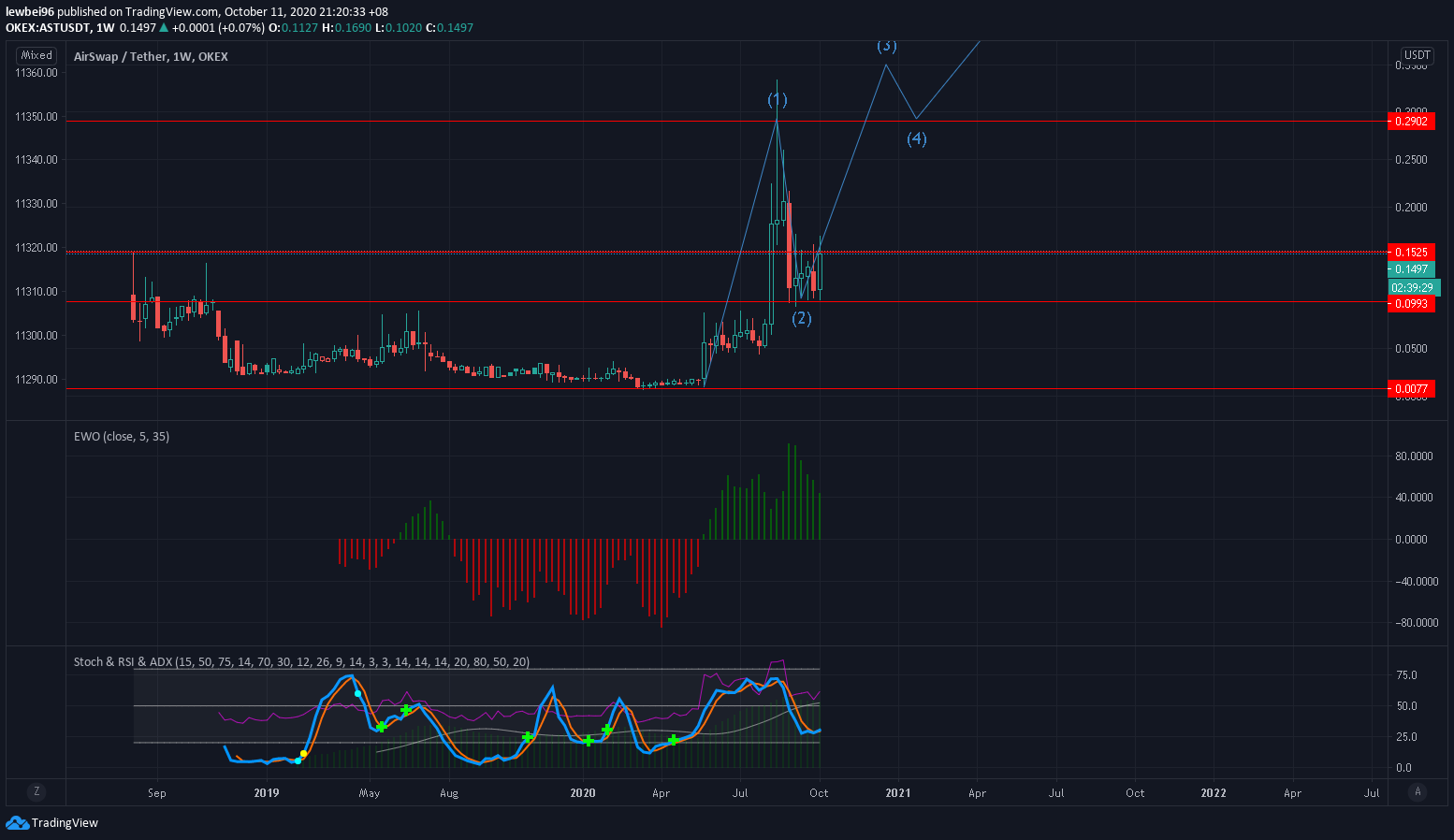The height and width of the screenshot is (840, 1454).
Task: Click the Sep label on time axis
Action: (157, 793)
